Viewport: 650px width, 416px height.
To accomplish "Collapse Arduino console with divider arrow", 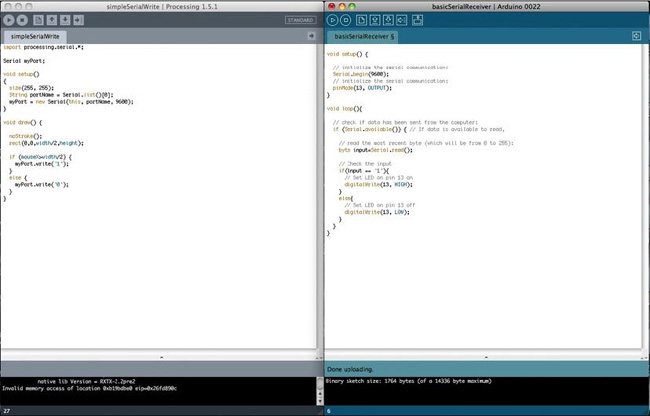I will [x=486, y=357].
